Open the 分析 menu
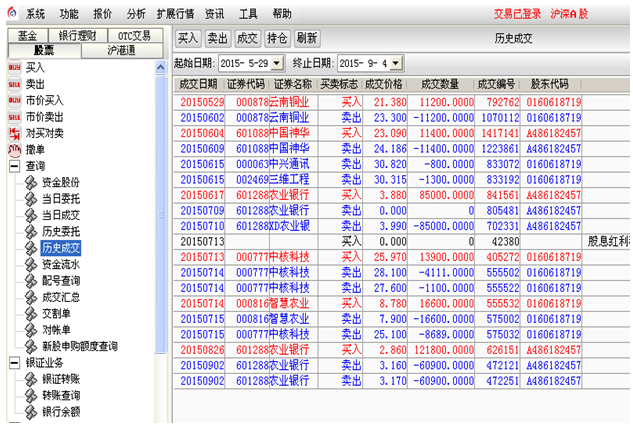 (136, 14)
